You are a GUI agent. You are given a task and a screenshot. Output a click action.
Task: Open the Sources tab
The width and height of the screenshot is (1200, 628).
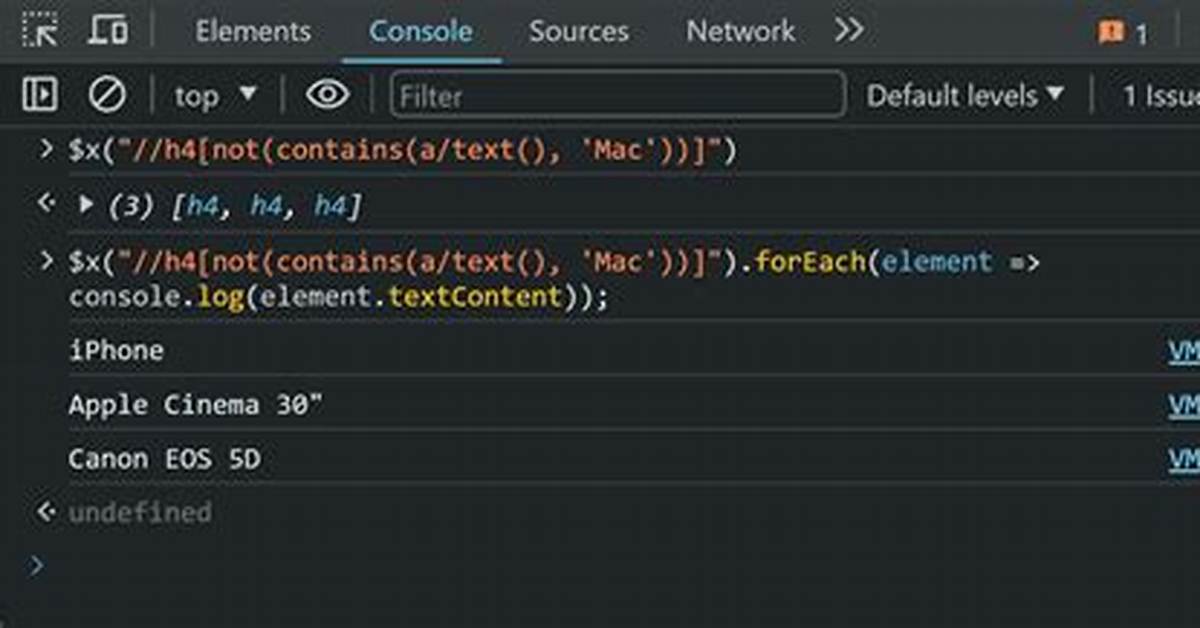[x=579, y=31]
